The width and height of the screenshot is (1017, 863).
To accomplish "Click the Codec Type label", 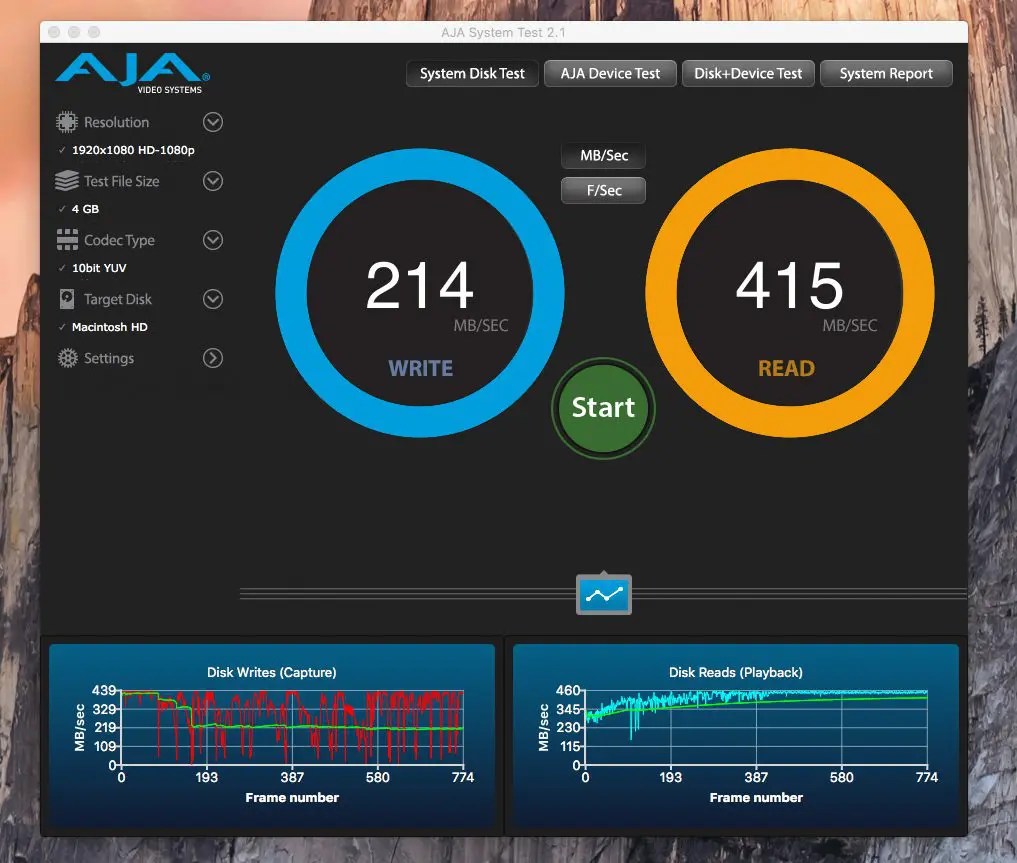I will coord(119,240).
